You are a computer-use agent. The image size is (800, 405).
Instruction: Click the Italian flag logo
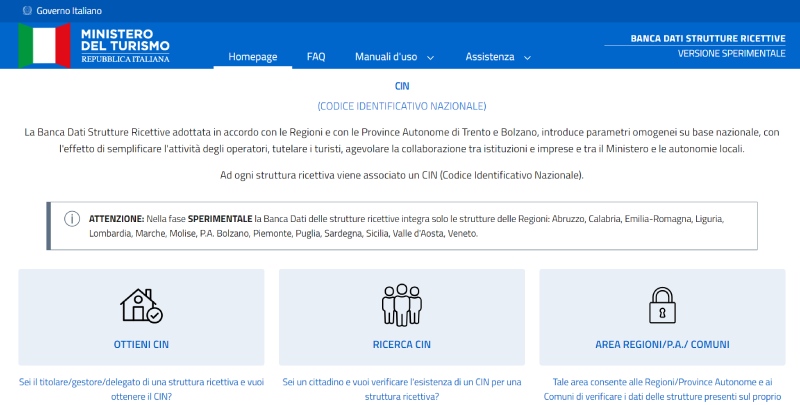pos(44,45)
